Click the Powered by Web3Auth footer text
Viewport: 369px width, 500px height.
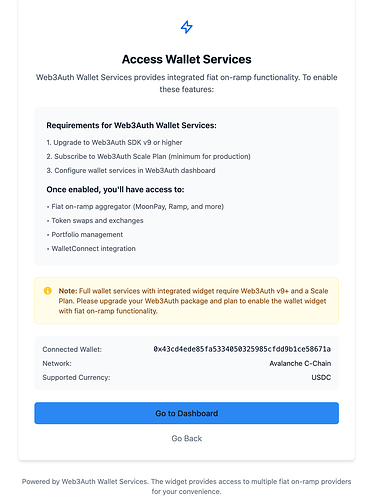click(186, 486)
